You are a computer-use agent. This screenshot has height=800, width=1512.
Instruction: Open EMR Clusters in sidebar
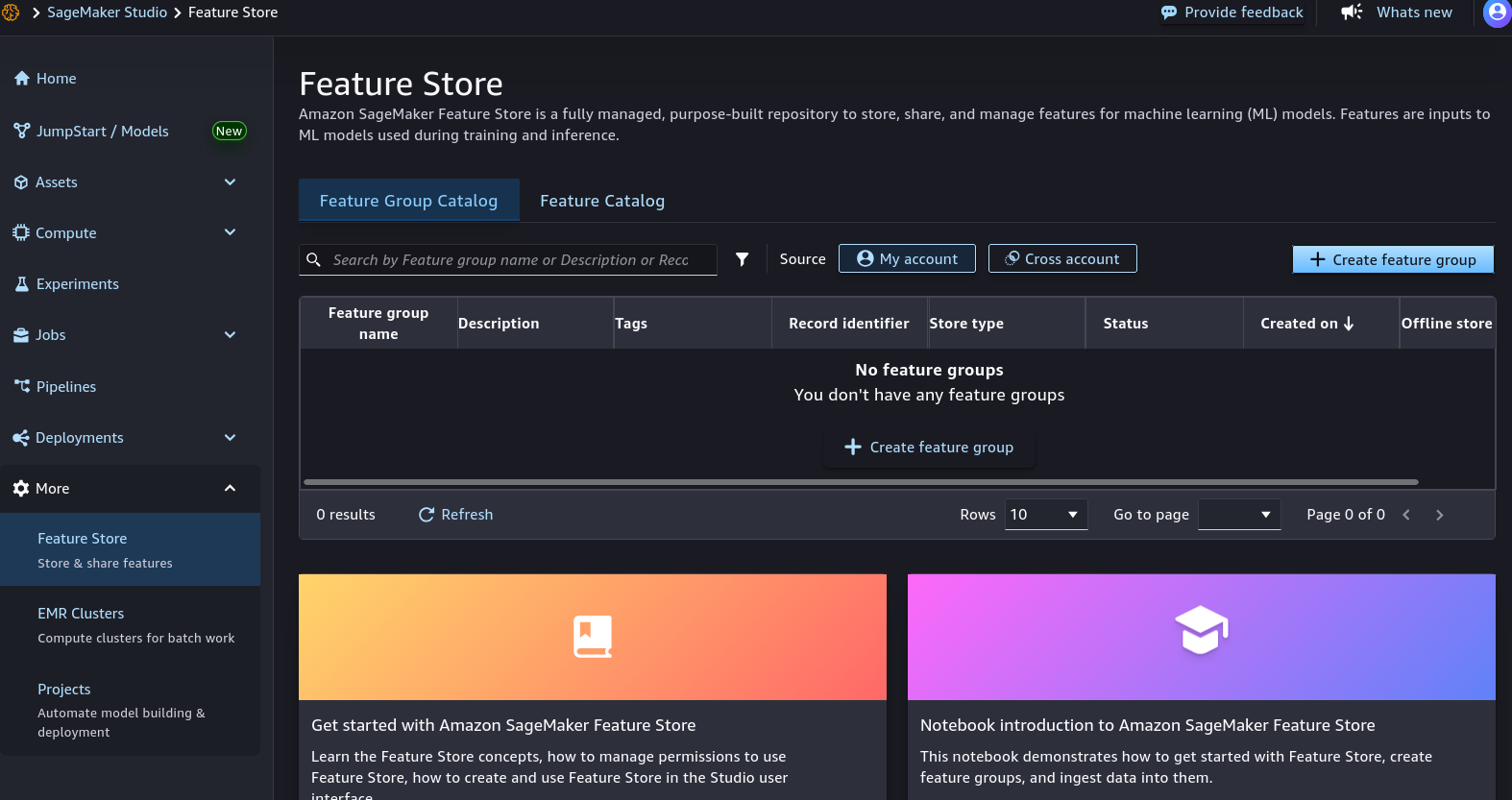tap(131, 624)
